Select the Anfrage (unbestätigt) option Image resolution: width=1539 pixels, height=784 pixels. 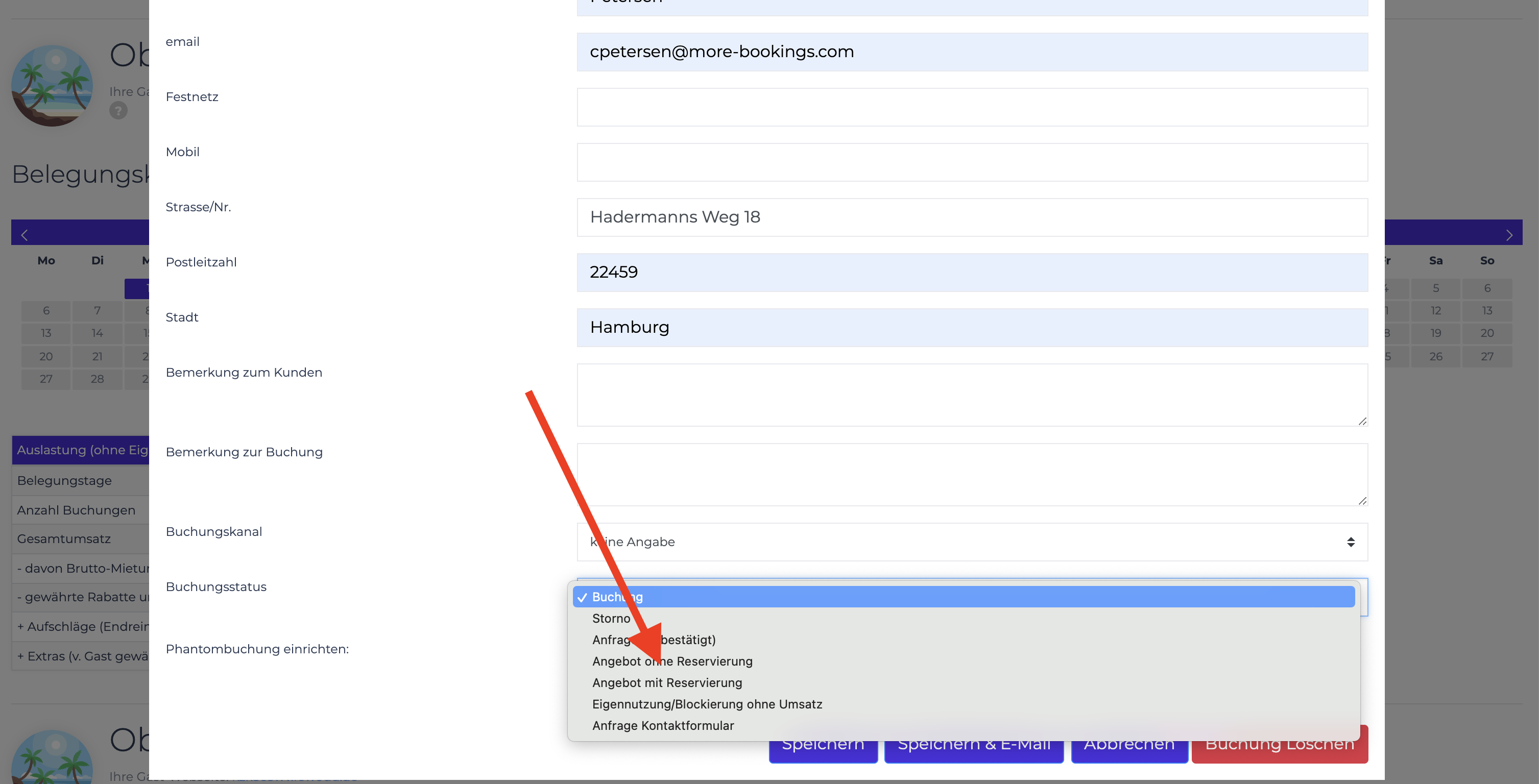pyautogui.click(x=963, y=640)
